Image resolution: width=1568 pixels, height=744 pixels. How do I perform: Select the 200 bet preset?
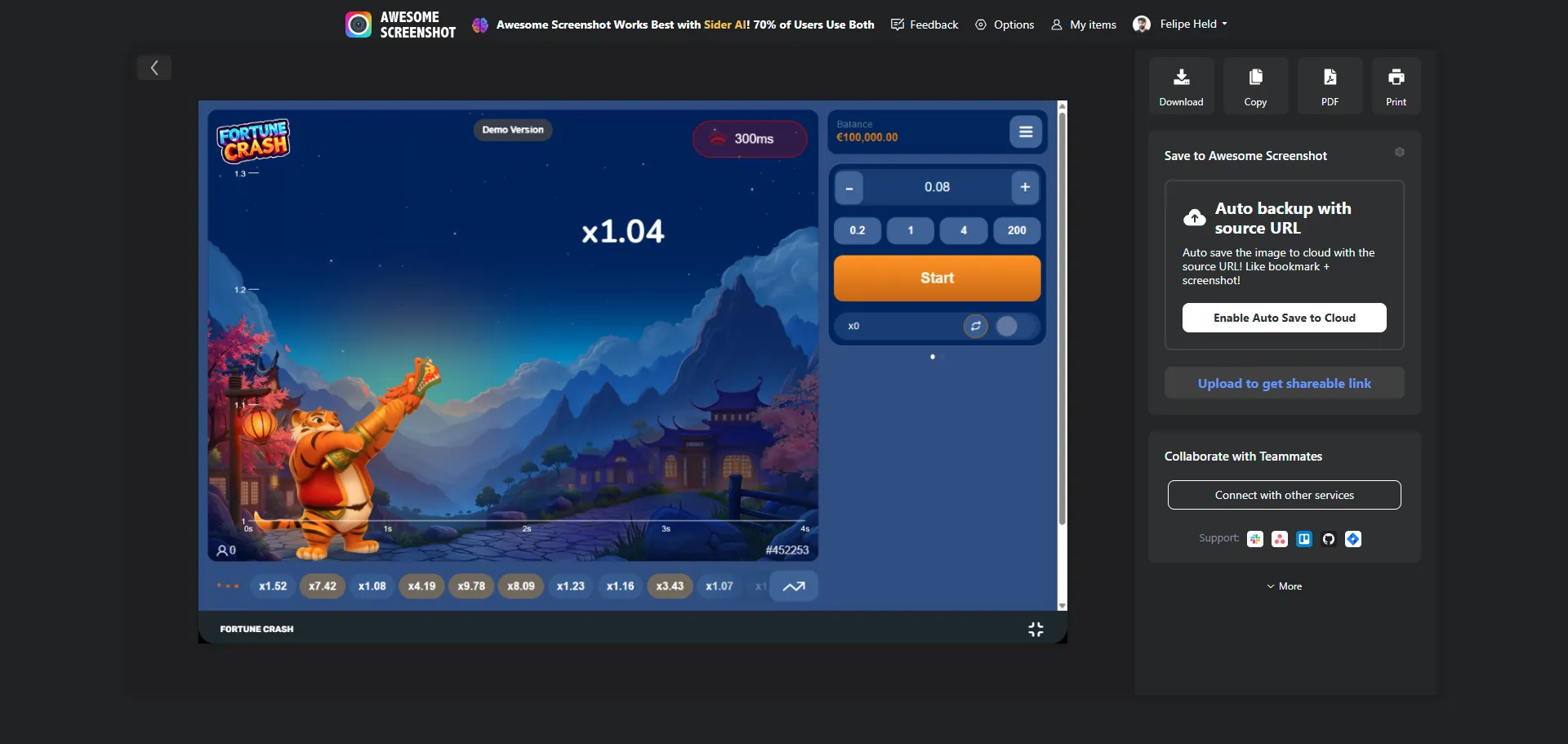pos(1017,230)
